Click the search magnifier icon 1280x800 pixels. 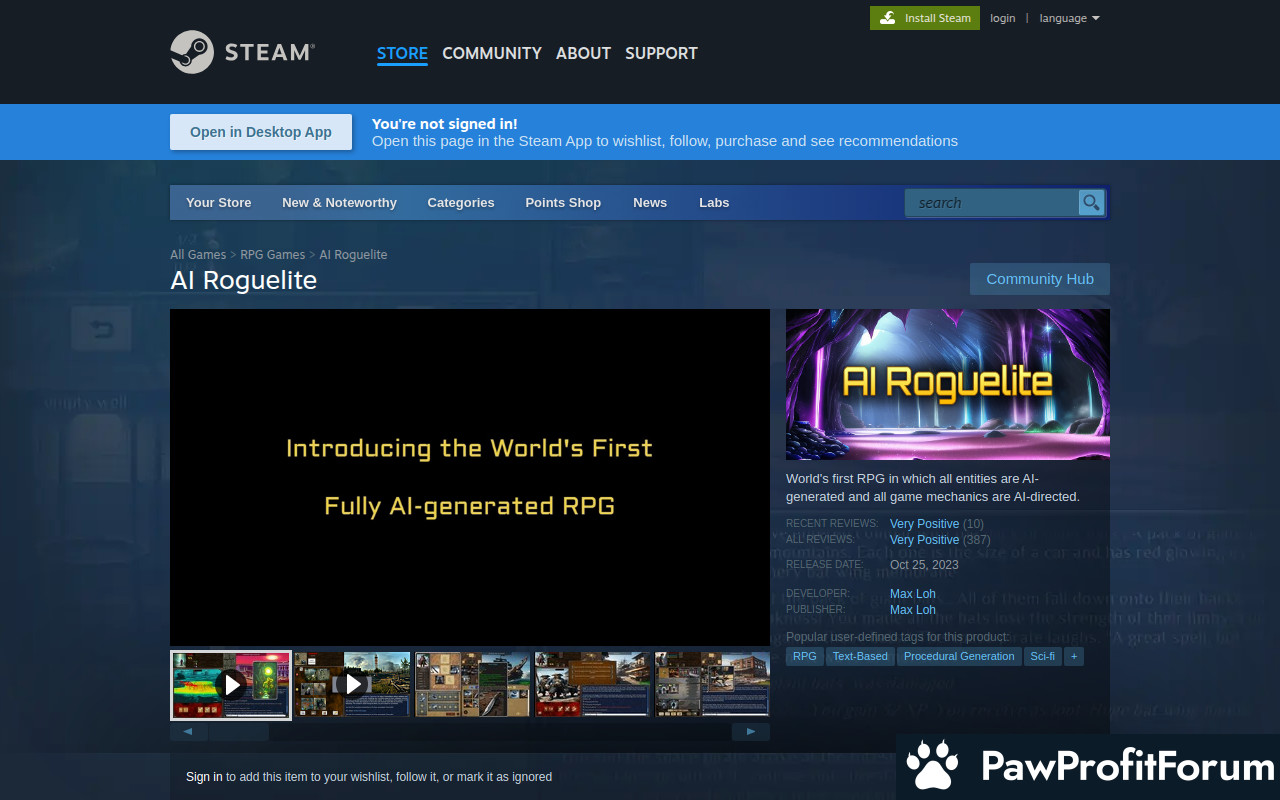1091,203
